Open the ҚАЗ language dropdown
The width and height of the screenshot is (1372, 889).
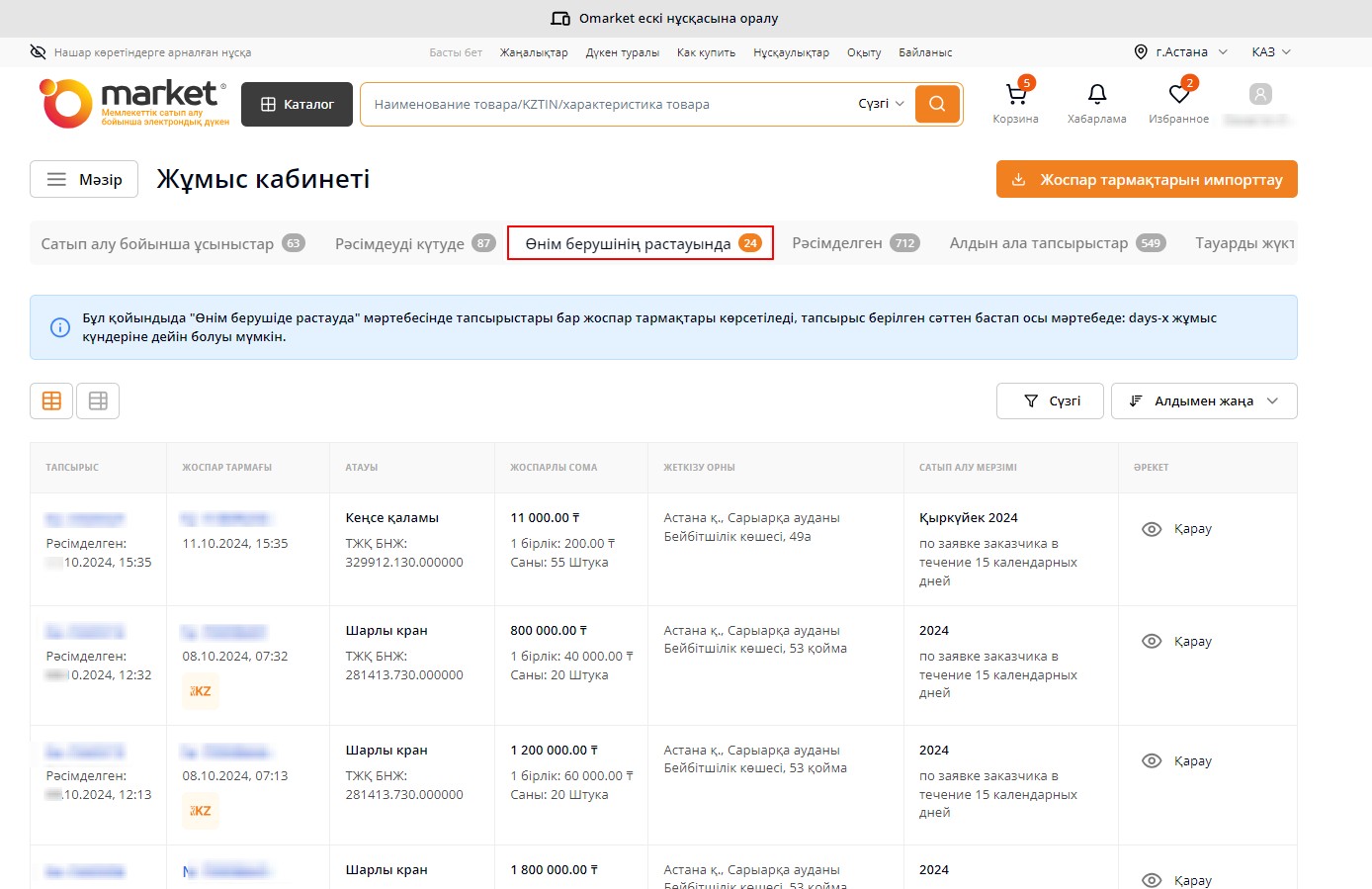(1270, 52)
